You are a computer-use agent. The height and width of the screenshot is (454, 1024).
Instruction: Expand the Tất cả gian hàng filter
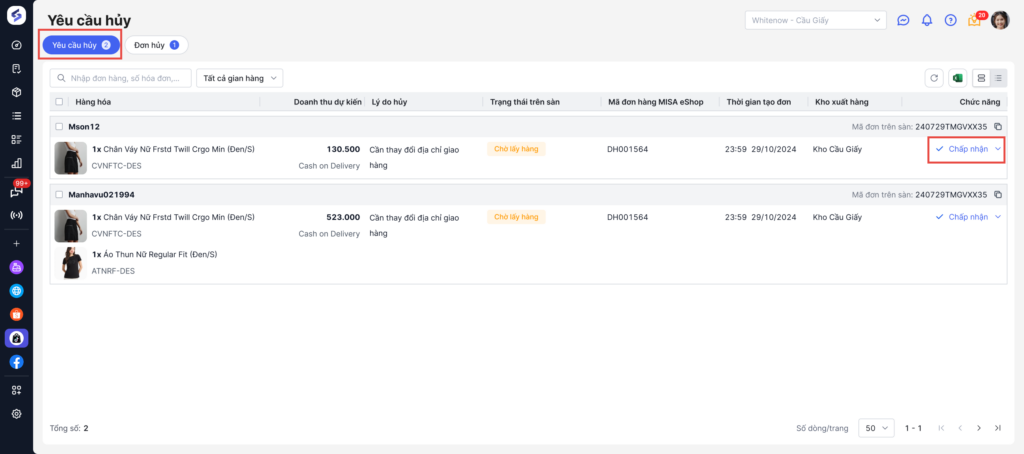click(x=241, y=78)
